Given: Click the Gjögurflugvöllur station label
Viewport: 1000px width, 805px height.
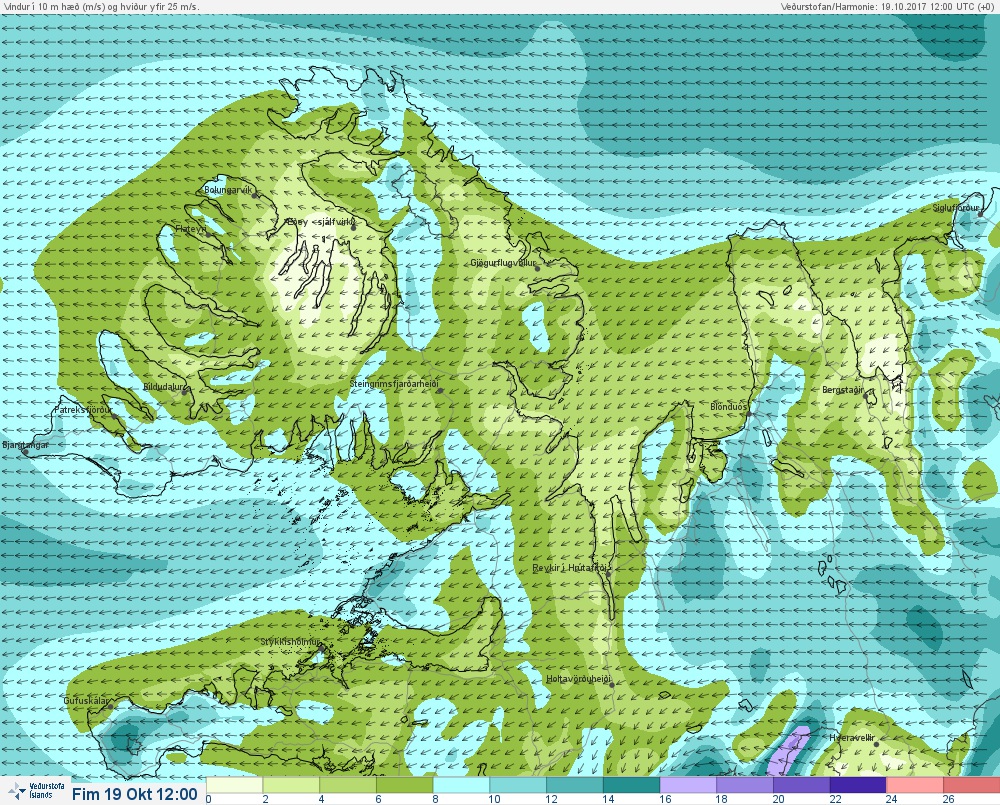Looking at the screenshot, I should 504,263.
